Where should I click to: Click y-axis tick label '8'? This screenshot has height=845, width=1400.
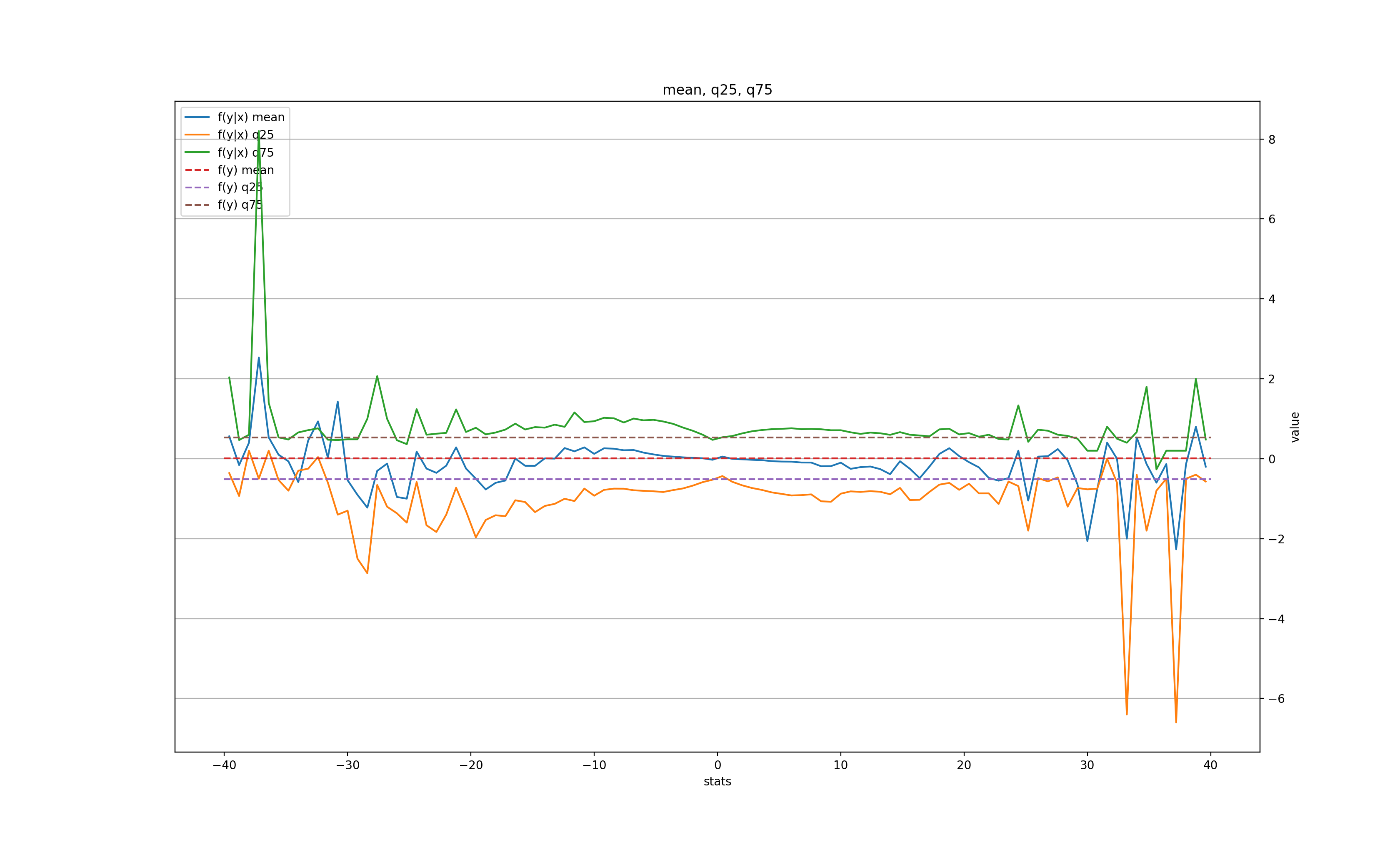click(x=1272, y=140)
